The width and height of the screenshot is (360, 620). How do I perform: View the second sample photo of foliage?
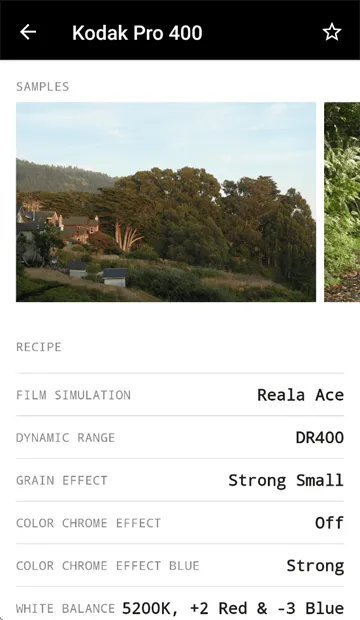click(342, 202)
